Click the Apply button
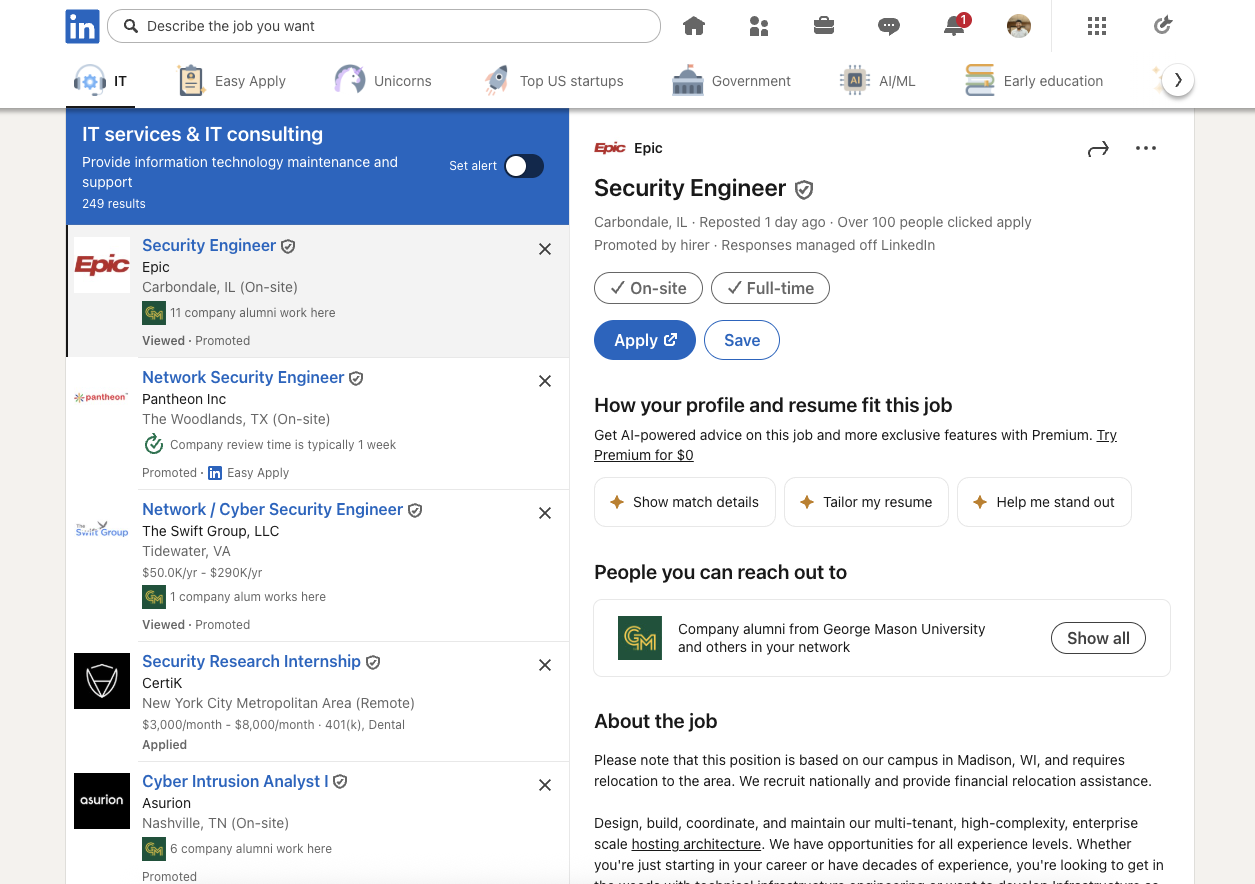The image size is (1255, 884). pos(645,340)
